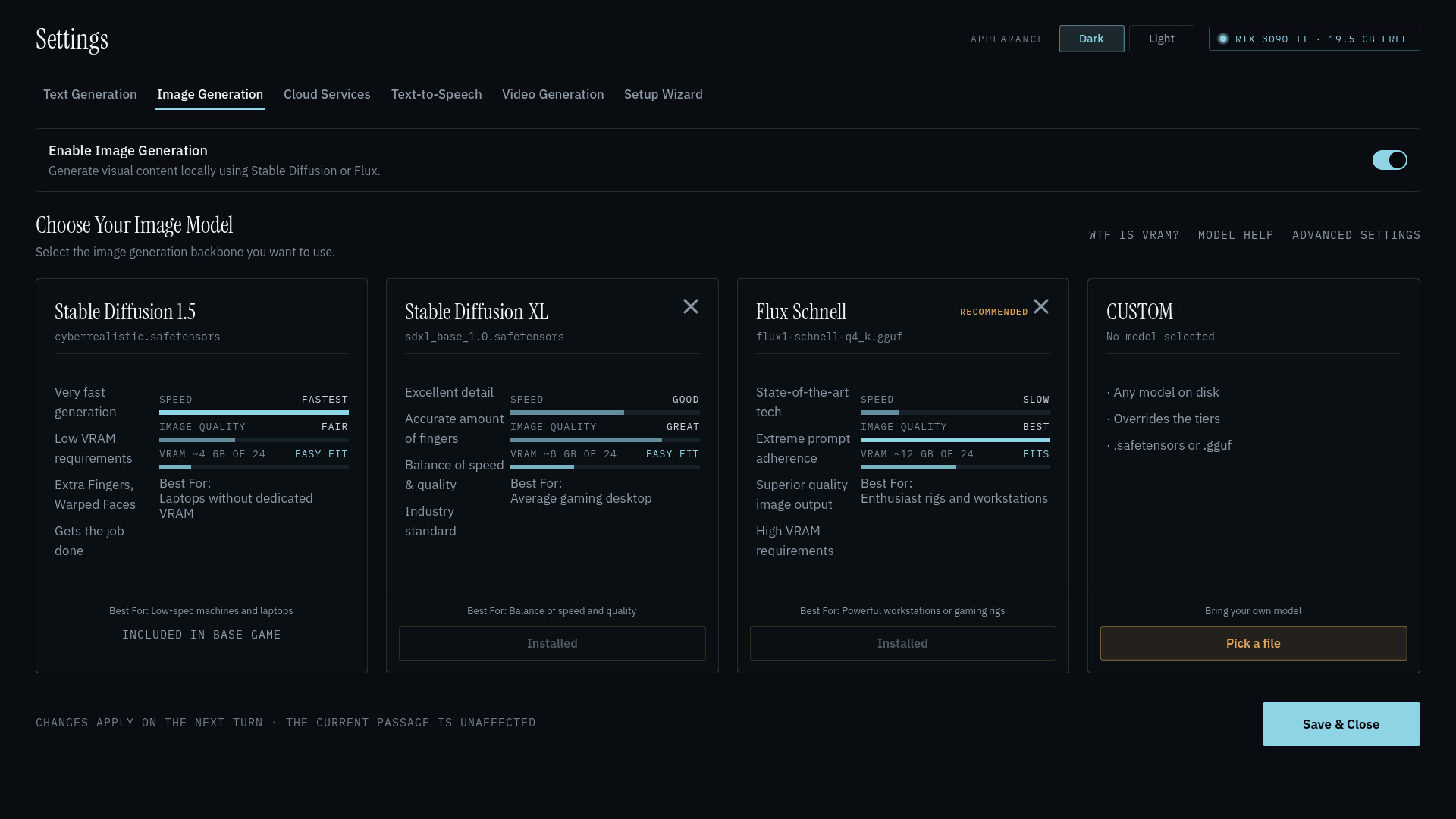Click FITS label on Flux Schnell
Image resolution: width=1456 pixels, height=819 pixels.
(x=1036, y=454)
